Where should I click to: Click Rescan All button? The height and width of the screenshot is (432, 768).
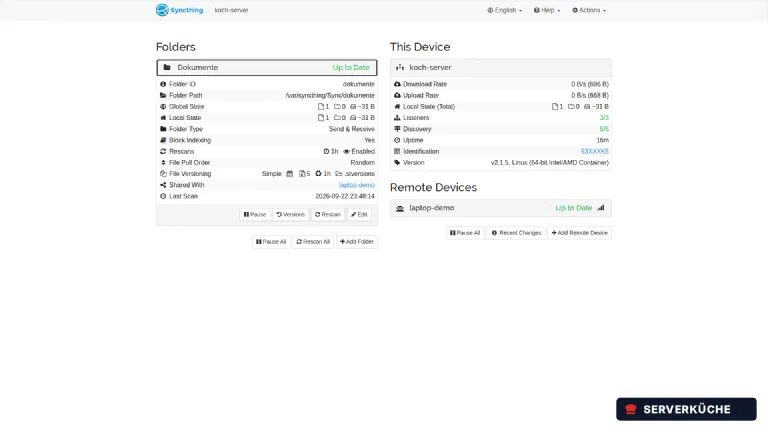[313, 242]
